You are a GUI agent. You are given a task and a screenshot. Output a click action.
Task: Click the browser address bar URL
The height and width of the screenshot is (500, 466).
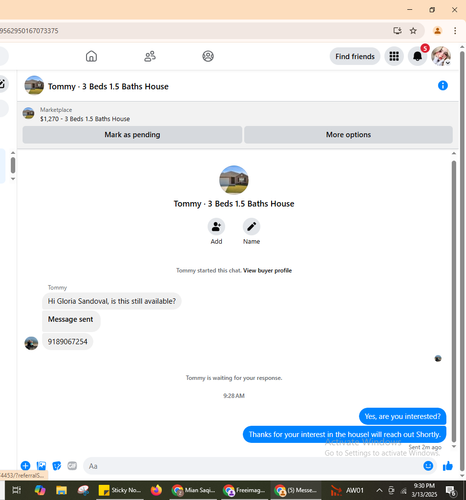tap(29, 31)
